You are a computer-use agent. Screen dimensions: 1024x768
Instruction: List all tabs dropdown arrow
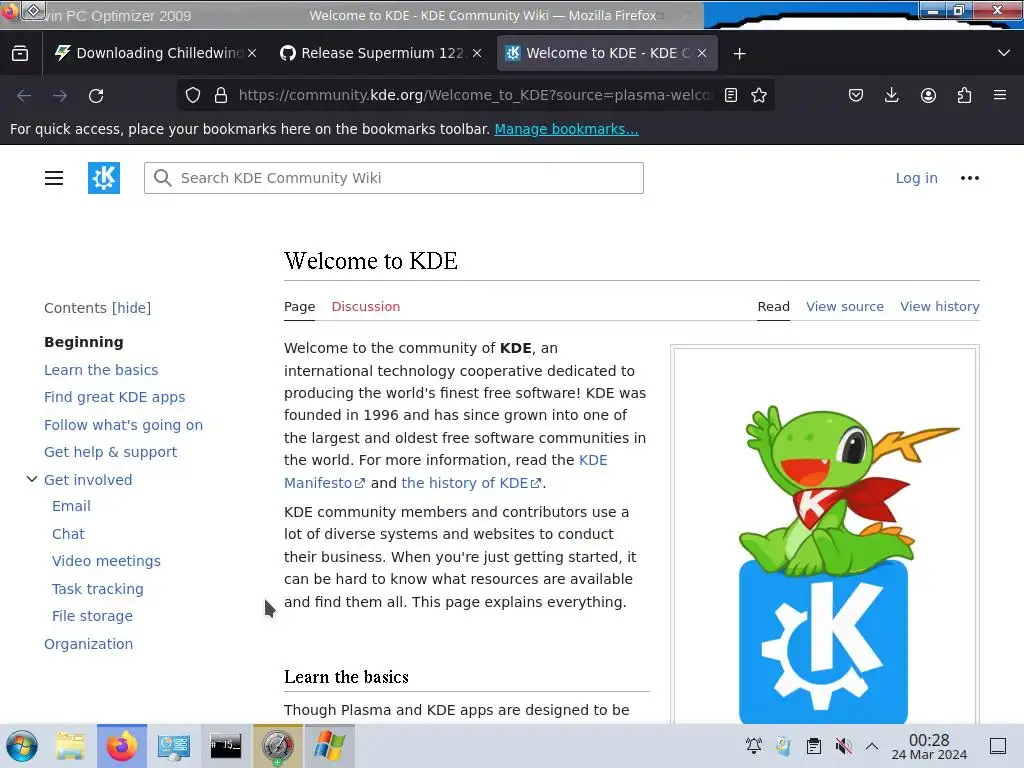[x=1004, y=53]
